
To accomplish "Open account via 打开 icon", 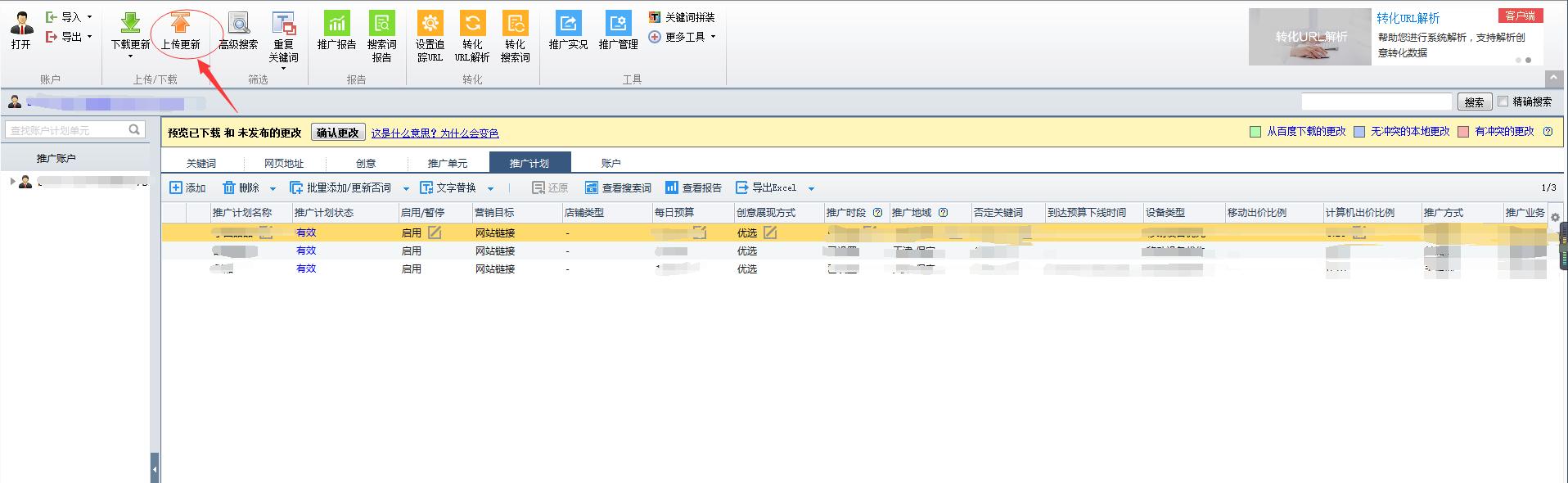I will (21, 24).
